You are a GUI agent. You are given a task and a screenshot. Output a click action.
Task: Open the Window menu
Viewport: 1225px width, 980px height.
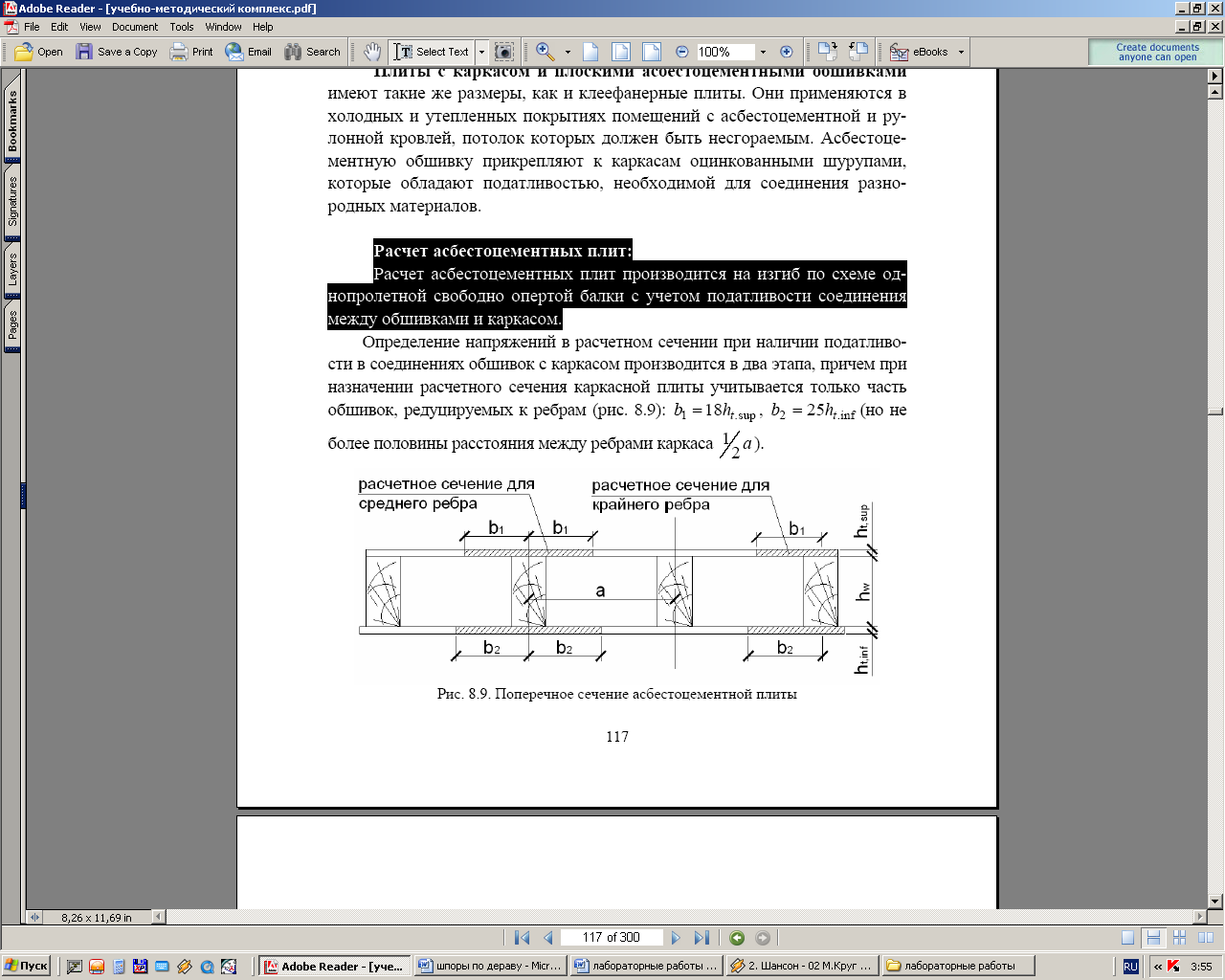click(x=223, y=27)
